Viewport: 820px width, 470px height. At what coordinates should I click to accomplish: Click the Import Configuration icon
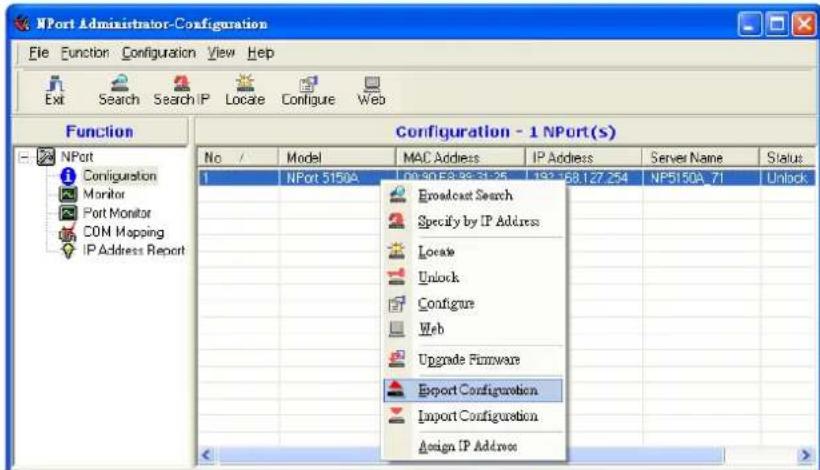[396, 416]
